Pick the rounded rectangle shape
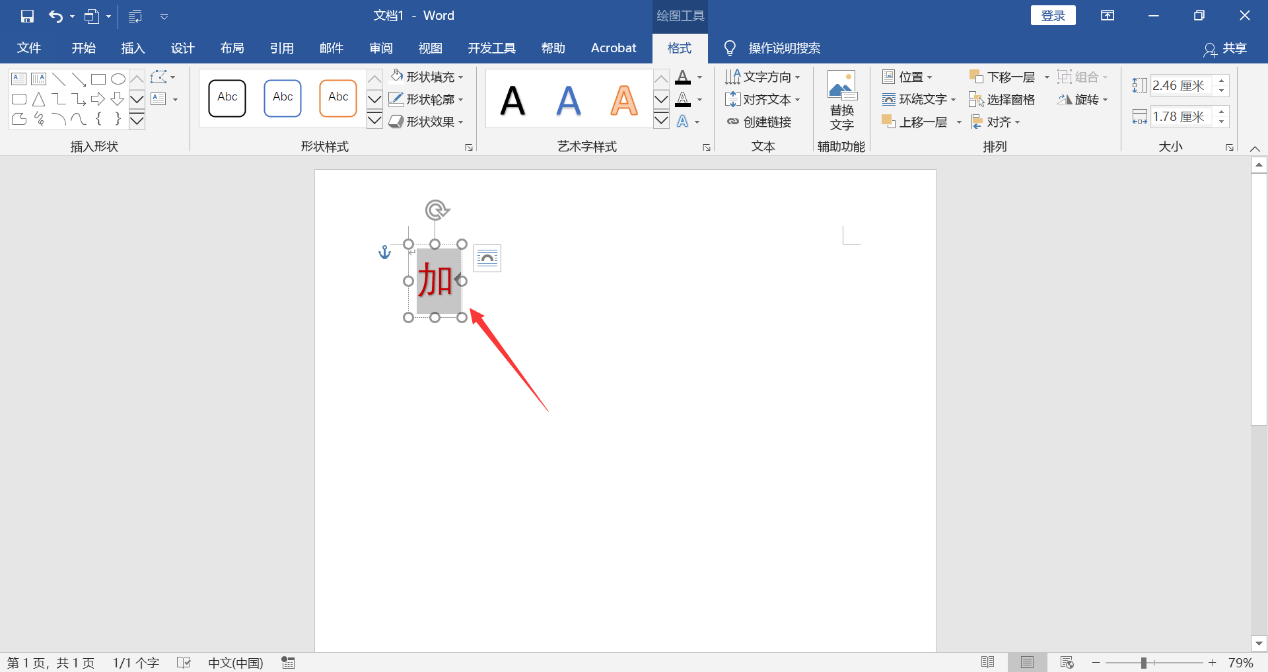This screenshot has height=672, width=1268. click(x=18, y=99)
